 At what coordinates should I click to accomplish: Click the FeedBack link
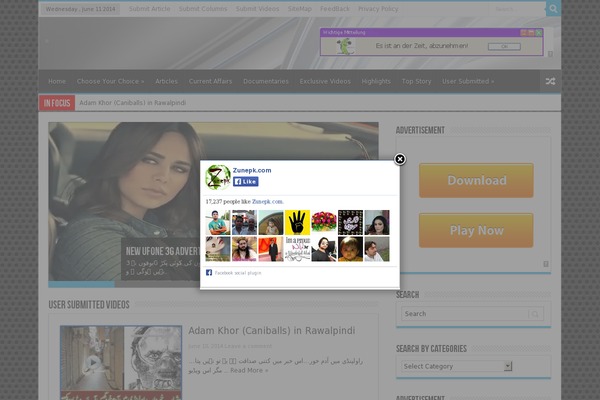tap(335, 8)
